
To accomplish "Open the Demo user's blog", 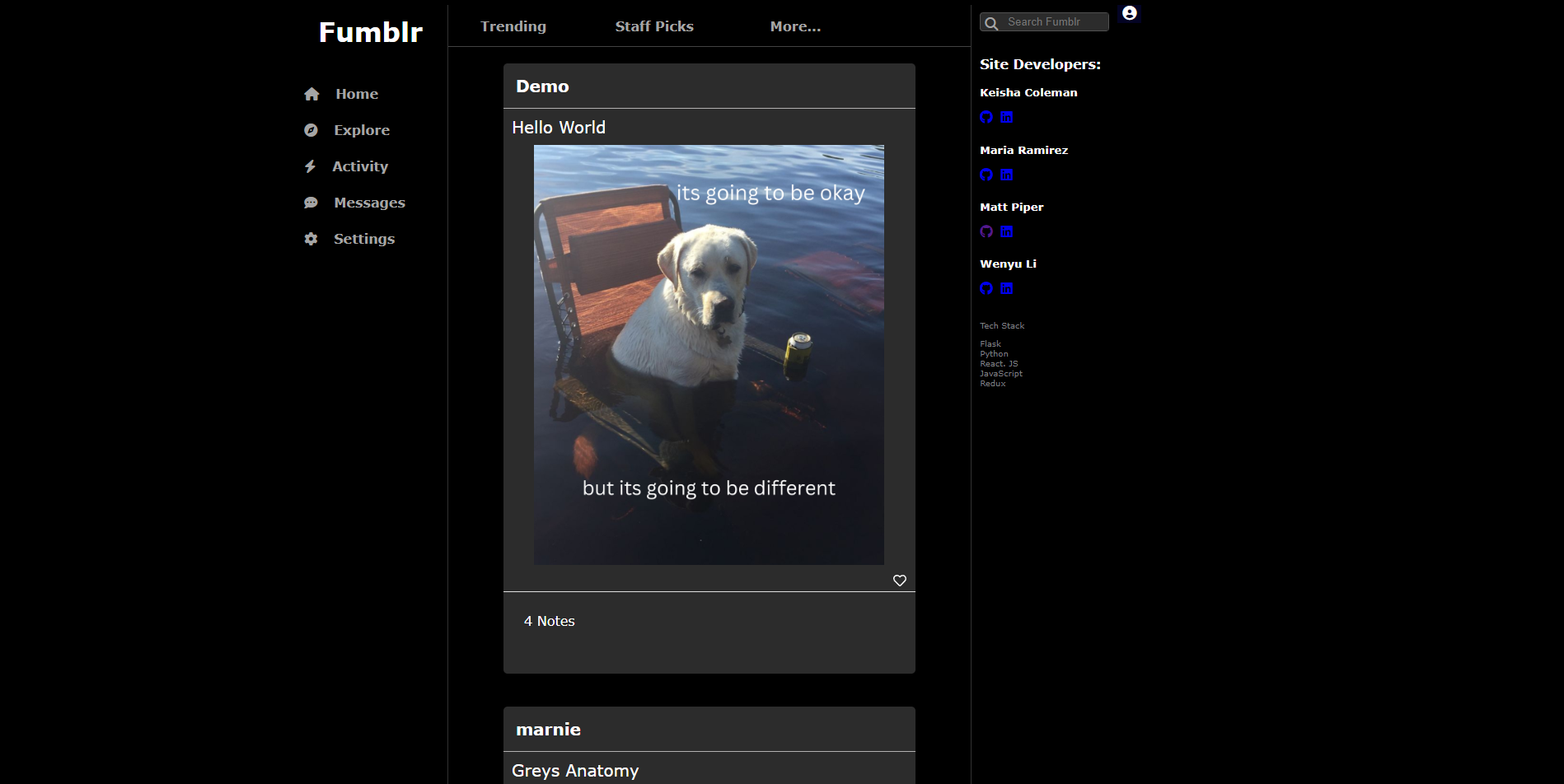I will (x=542, y=86).
